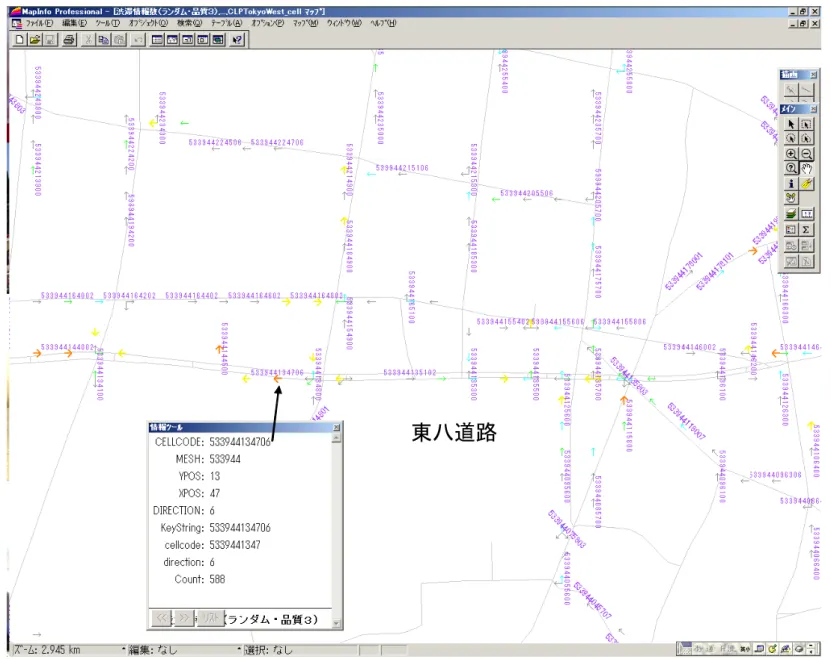
Task: Click the Paste toolbar icon
Action: click(119, 39)
